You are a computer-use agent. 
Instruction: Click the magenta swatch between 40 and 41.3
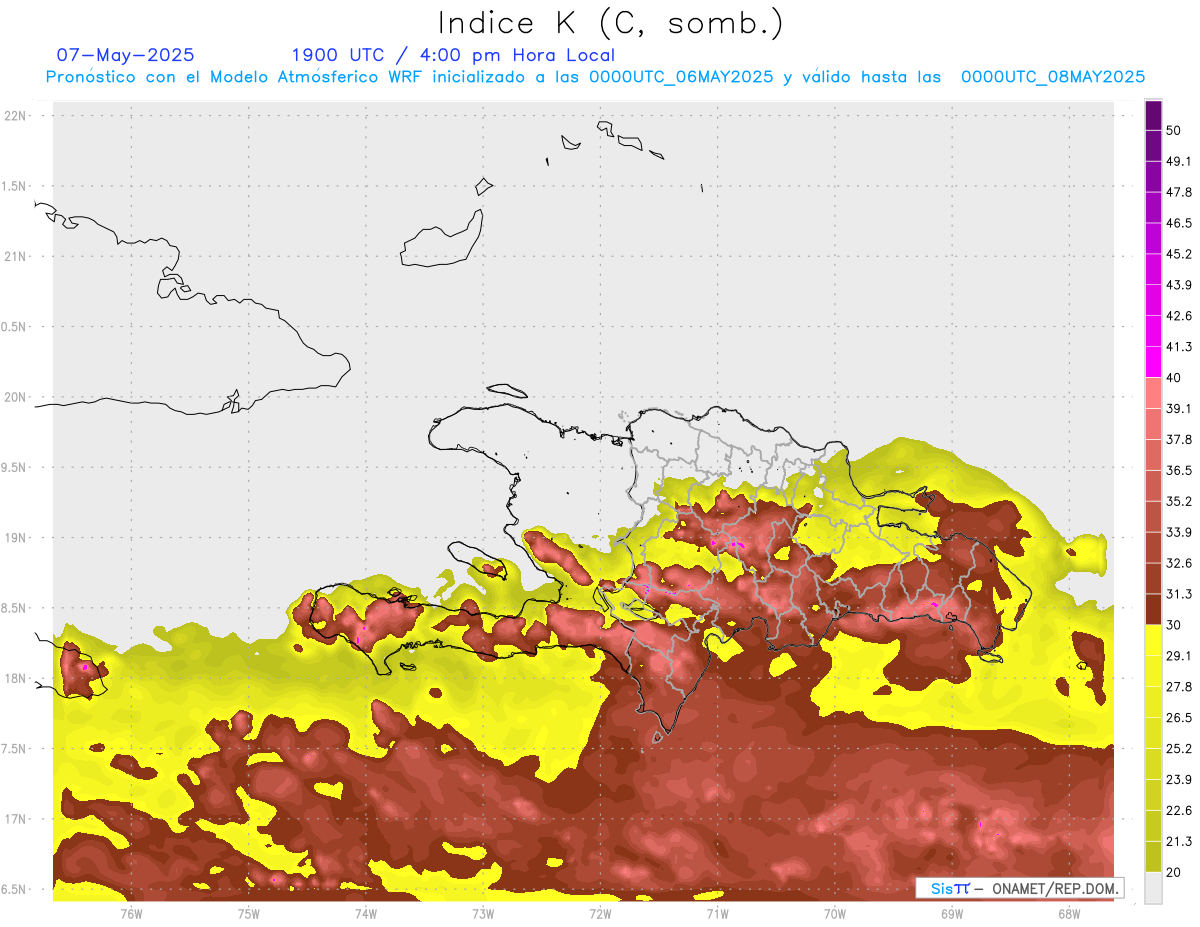point(1153,362)
